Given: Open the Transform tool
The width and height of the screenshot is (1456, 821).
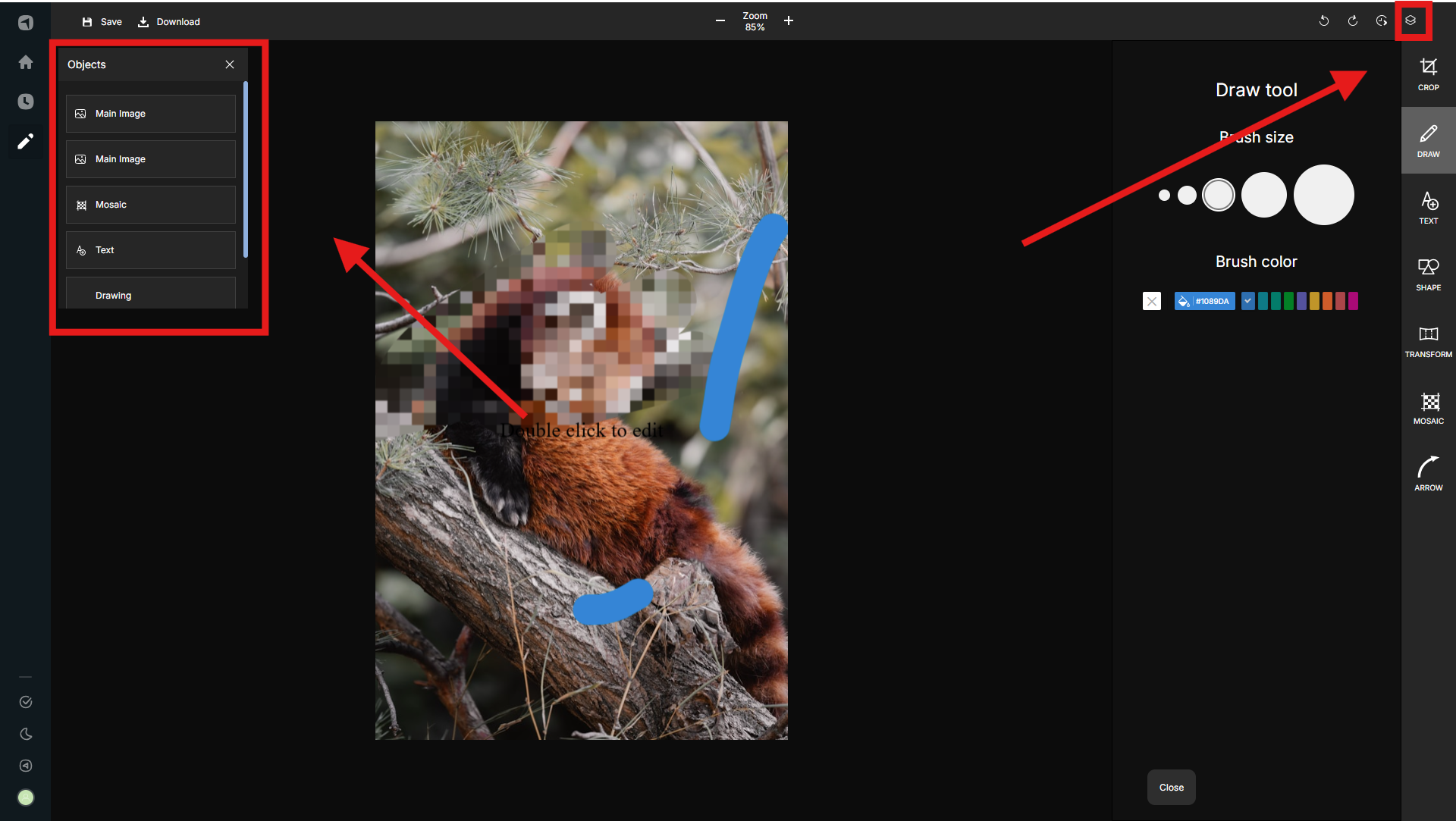Looking at the screenshot, I should 1428,341.
